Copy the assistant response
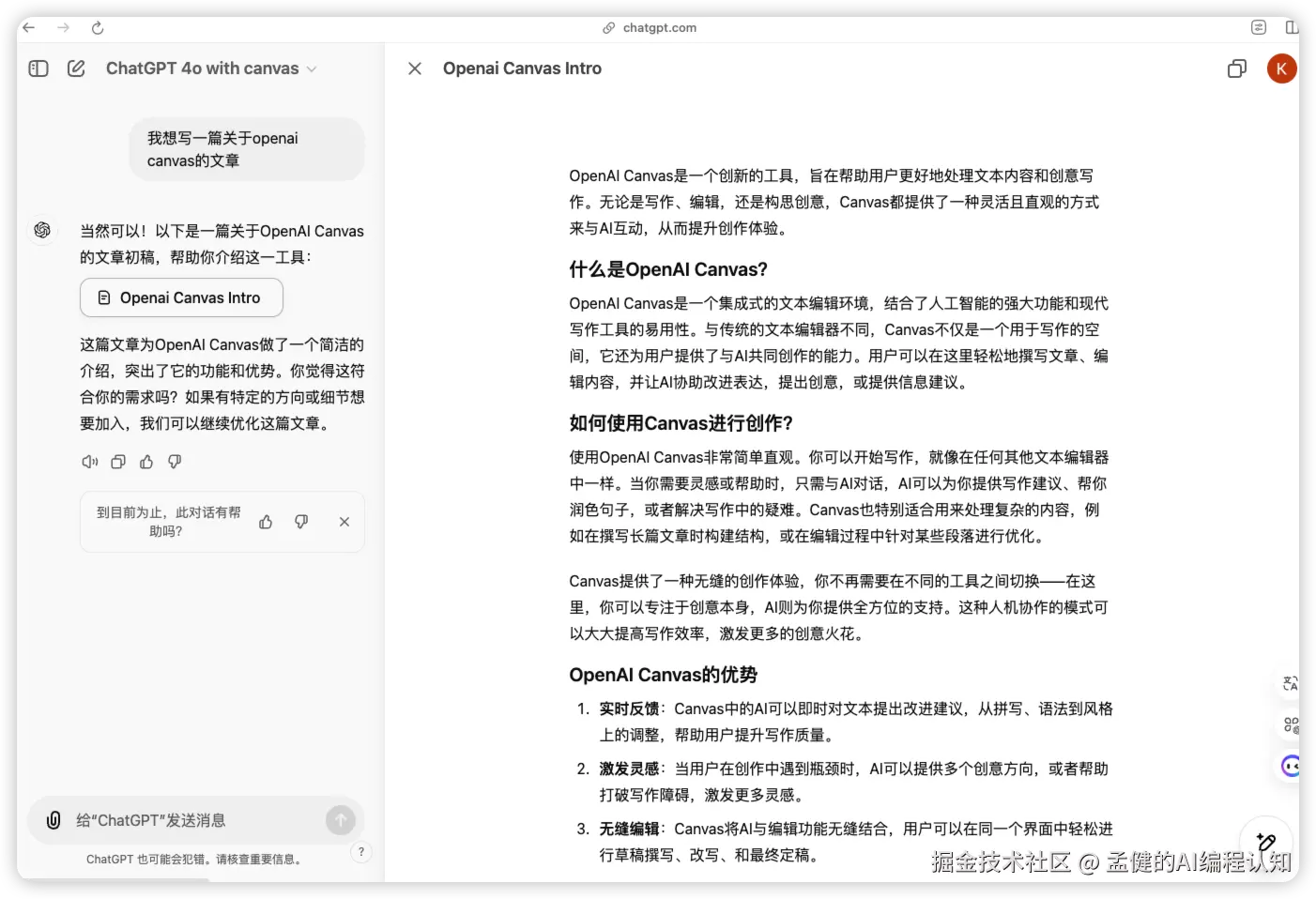1316x899 pixels. 118,462
